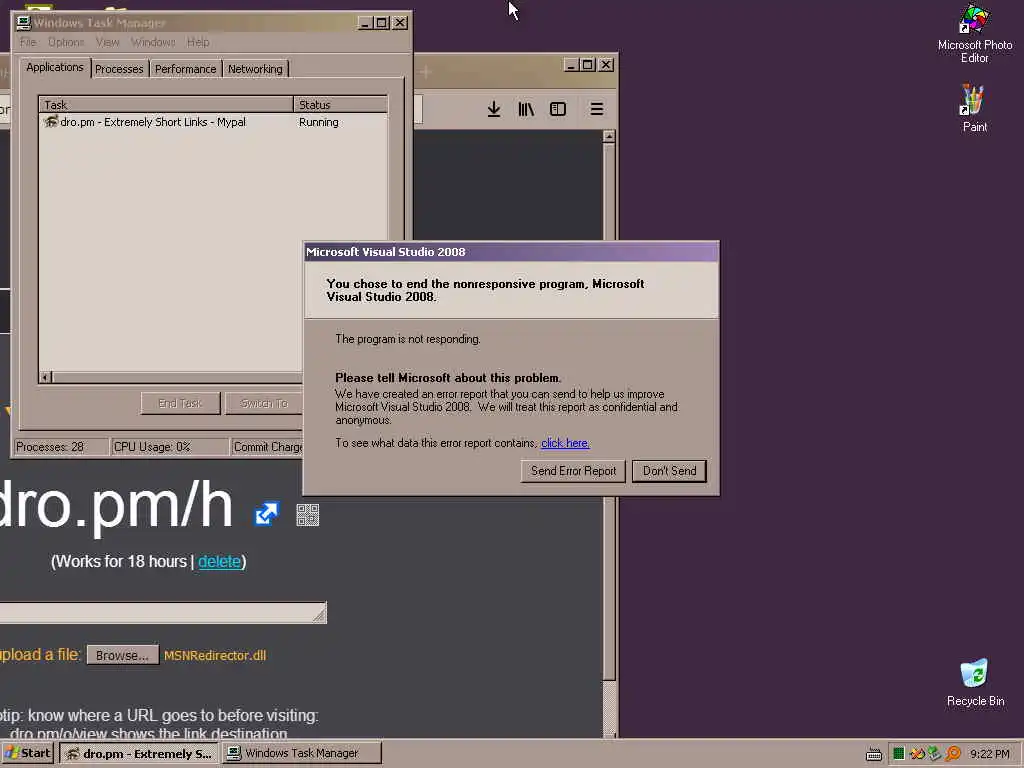The height and width of the screenshot is (768, 1024).
Task: Click the Windows Messenger tray icon with red X
Action: tap(916, 754)
